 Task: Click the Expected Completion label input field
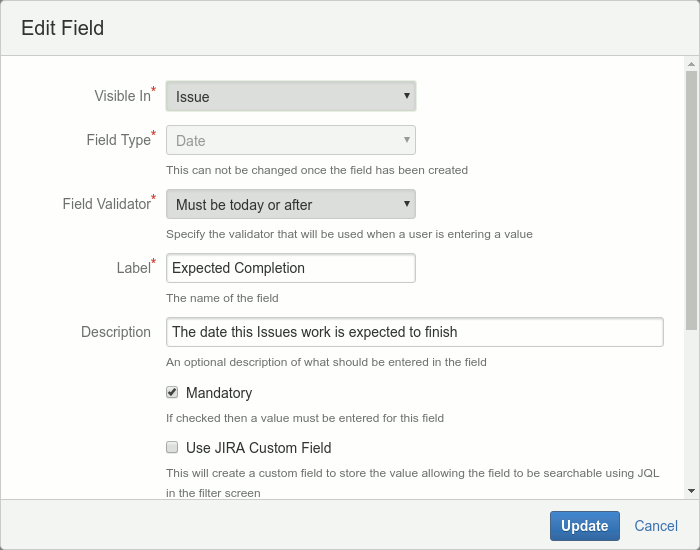(x=290, y=268)
